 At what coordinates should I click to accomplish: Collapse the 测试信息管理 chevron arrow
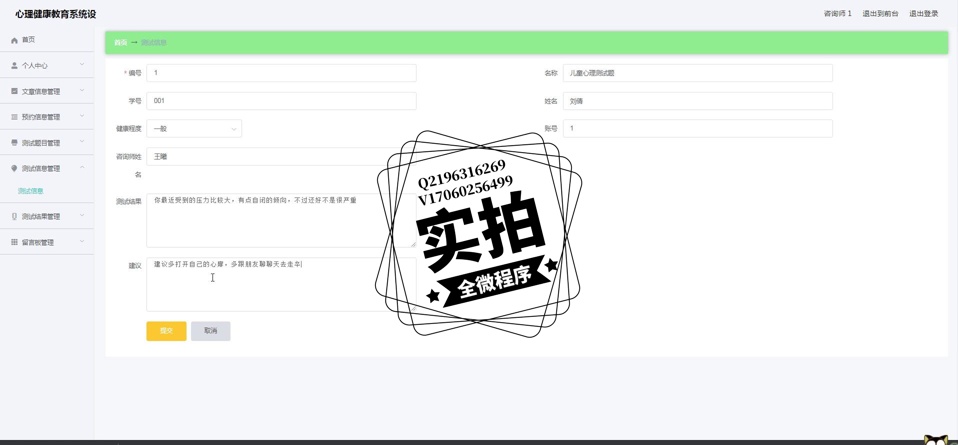click(x=82, y=168)
